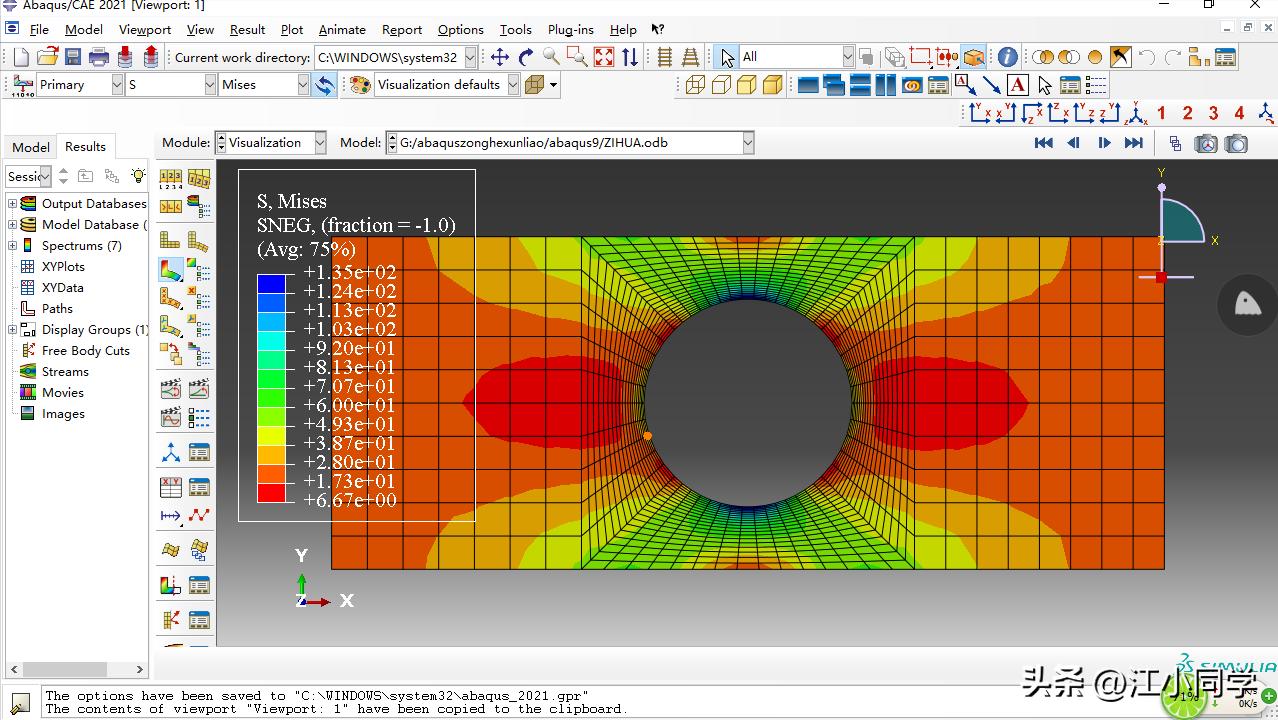
Task: Click the Print icon in toolbar
Action: tap(99, 57)
